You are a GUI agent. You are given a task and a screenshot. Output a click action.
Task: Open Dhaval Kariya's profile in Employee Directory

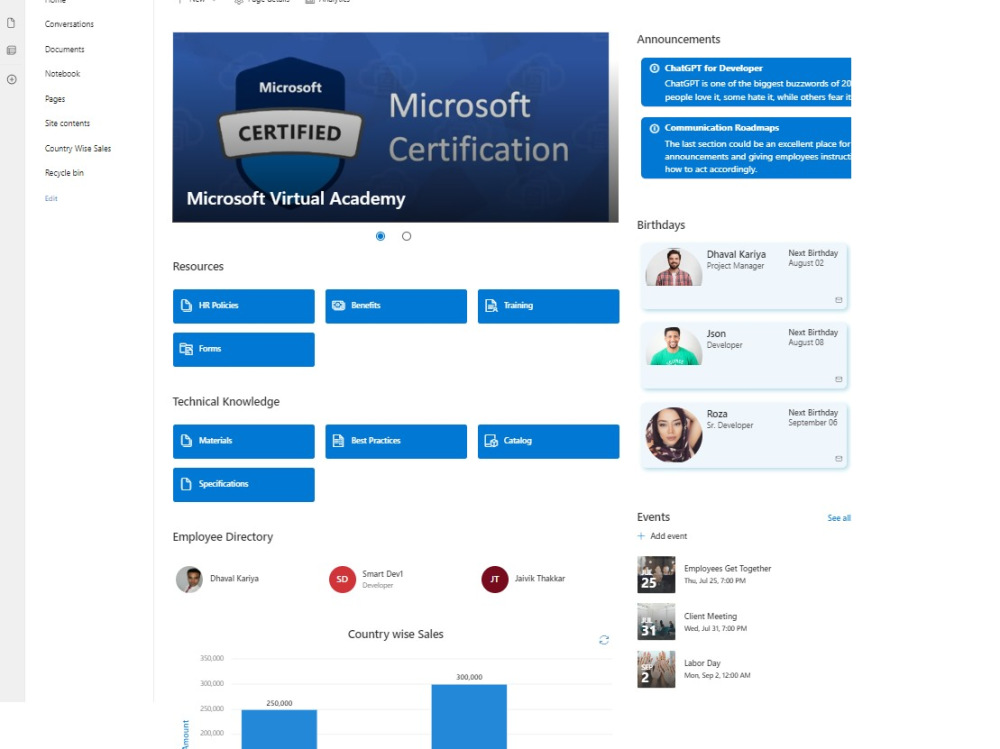234,579
